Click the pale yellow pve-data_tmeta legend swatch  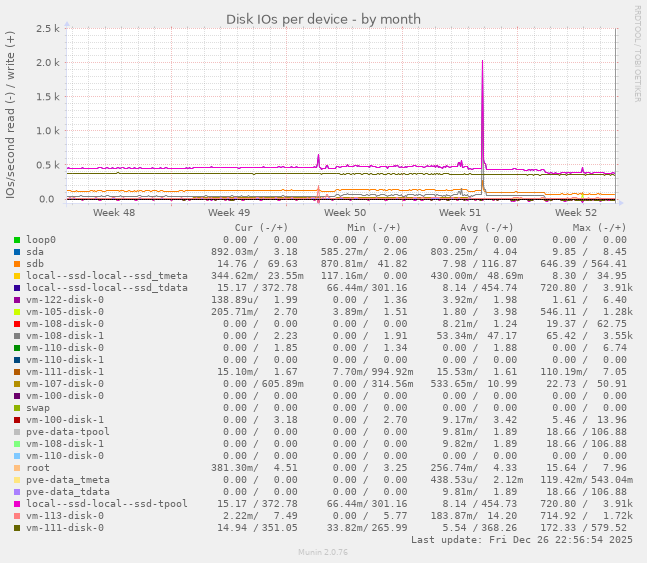click(17, 480)
